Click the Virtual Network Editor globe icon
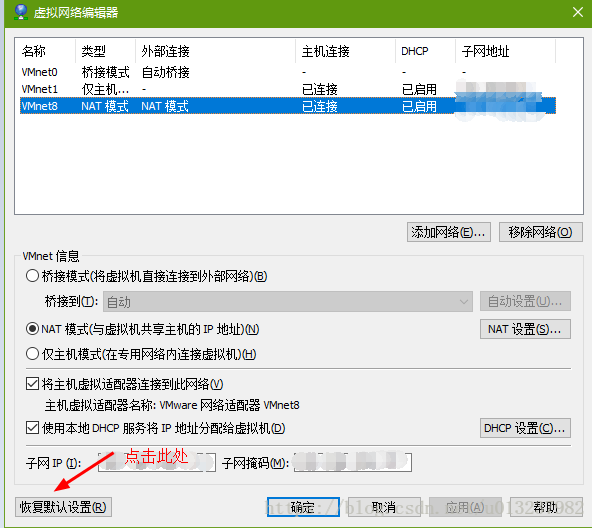 (x=21, y=12)
